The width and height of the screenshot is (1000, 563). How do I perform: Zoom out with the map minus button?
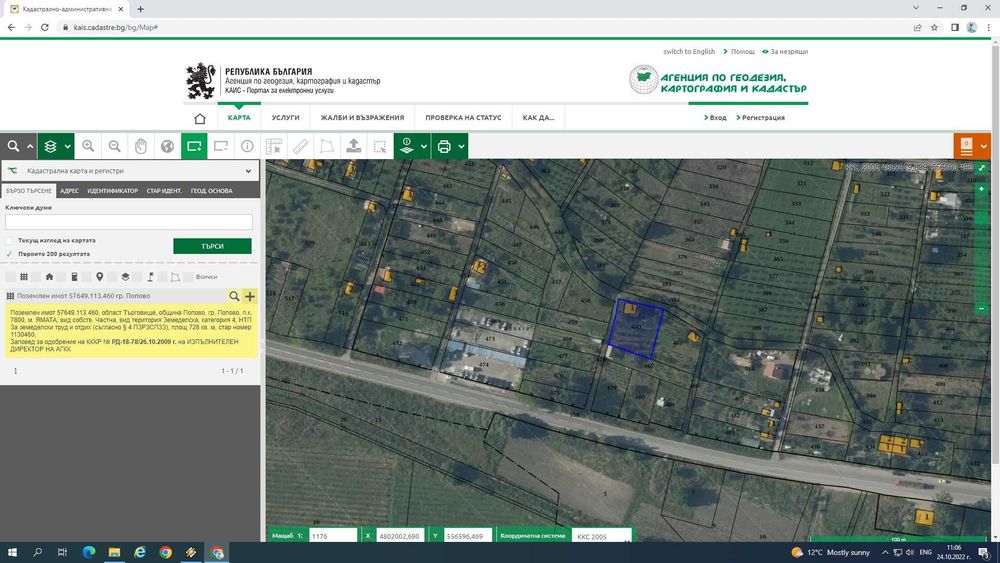pyautogui.click(x=982, y=309)
